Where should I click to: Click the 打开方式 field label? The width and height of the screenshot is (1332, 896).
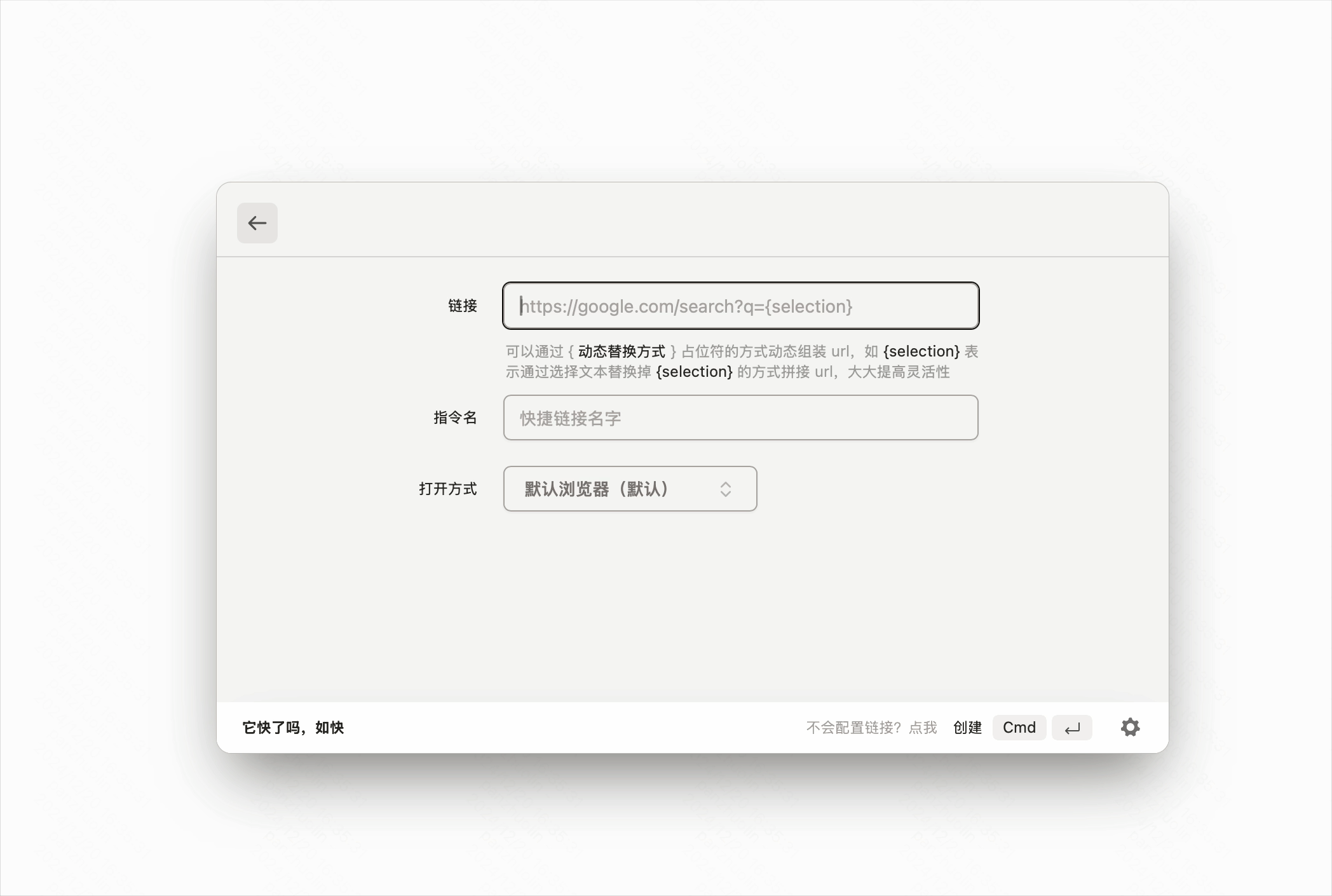448,489
